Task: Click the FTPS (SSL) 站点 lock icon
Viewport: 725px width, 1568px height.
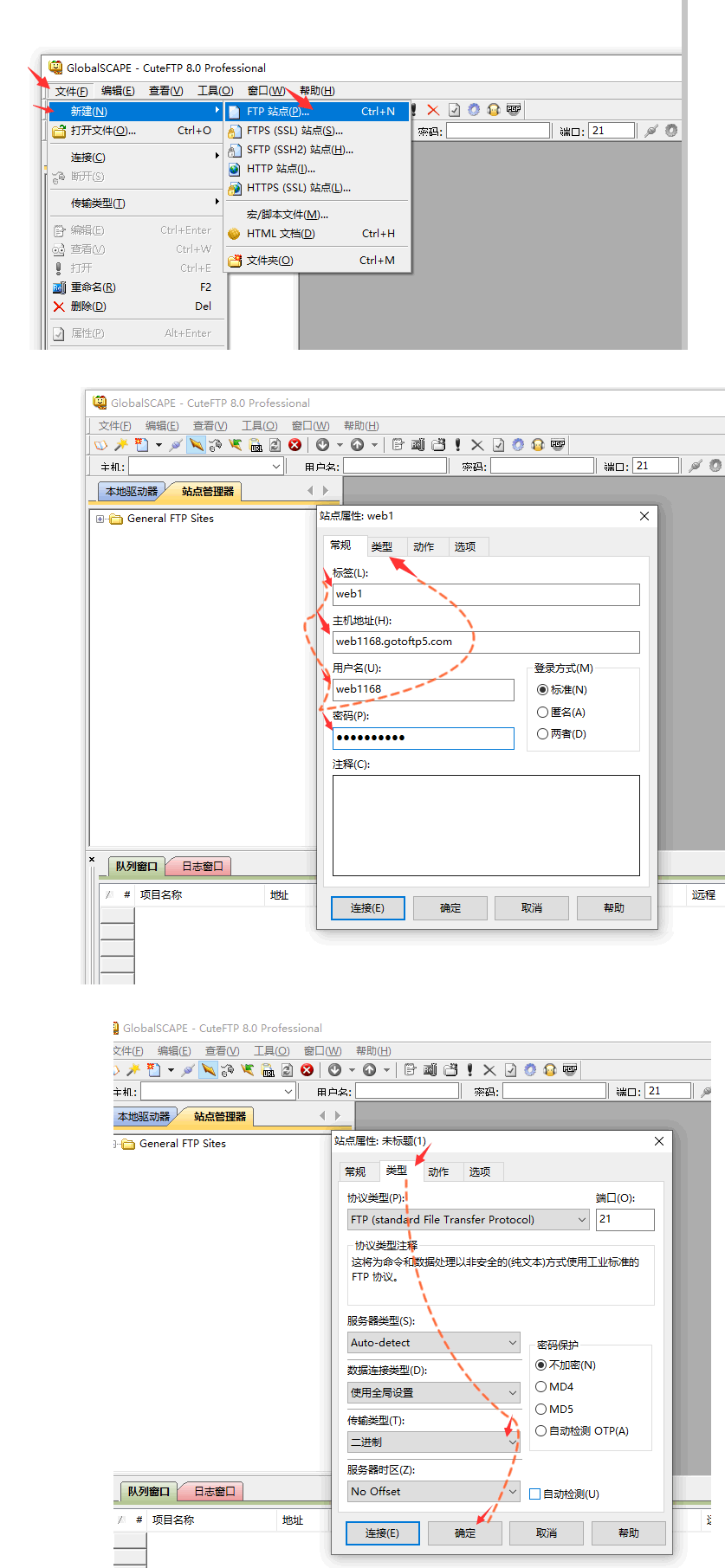Action: pyautogui.click(x=234, y=131)
